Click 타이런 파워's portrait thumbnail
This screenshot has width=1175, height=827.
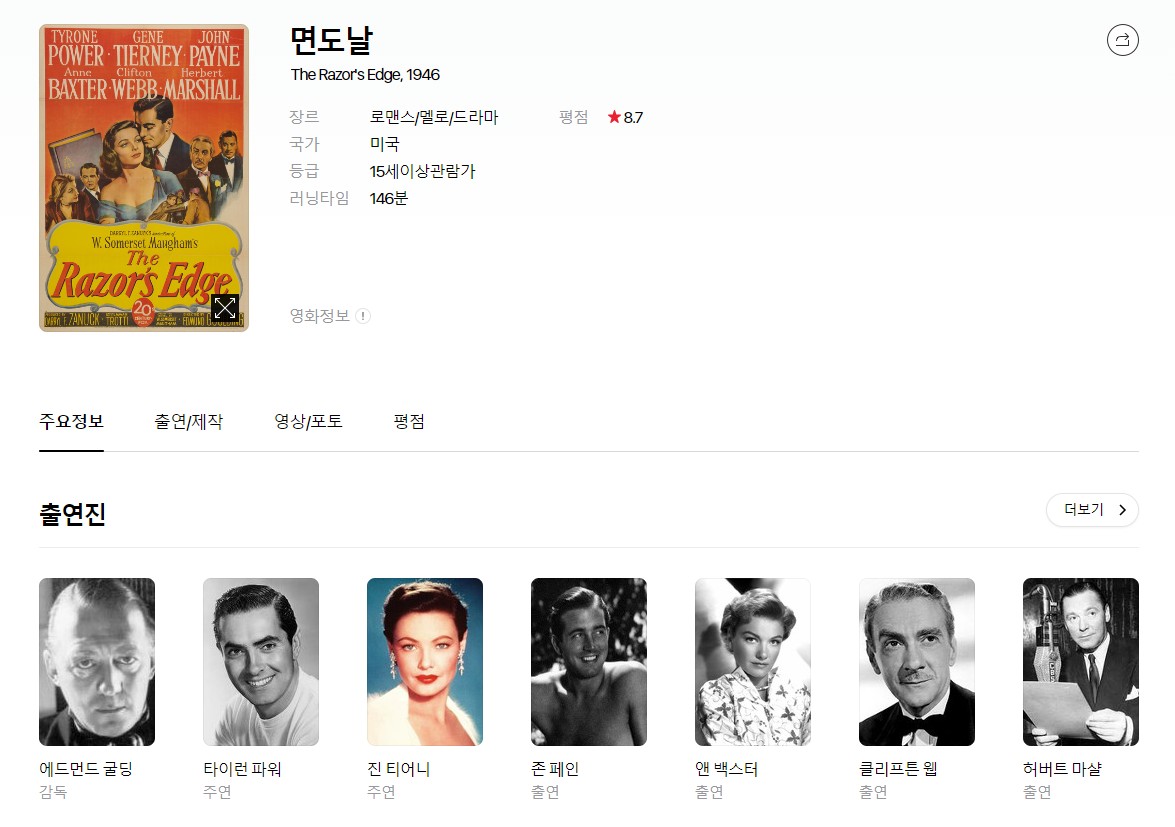pyautogui.click(x=261, y=661)
